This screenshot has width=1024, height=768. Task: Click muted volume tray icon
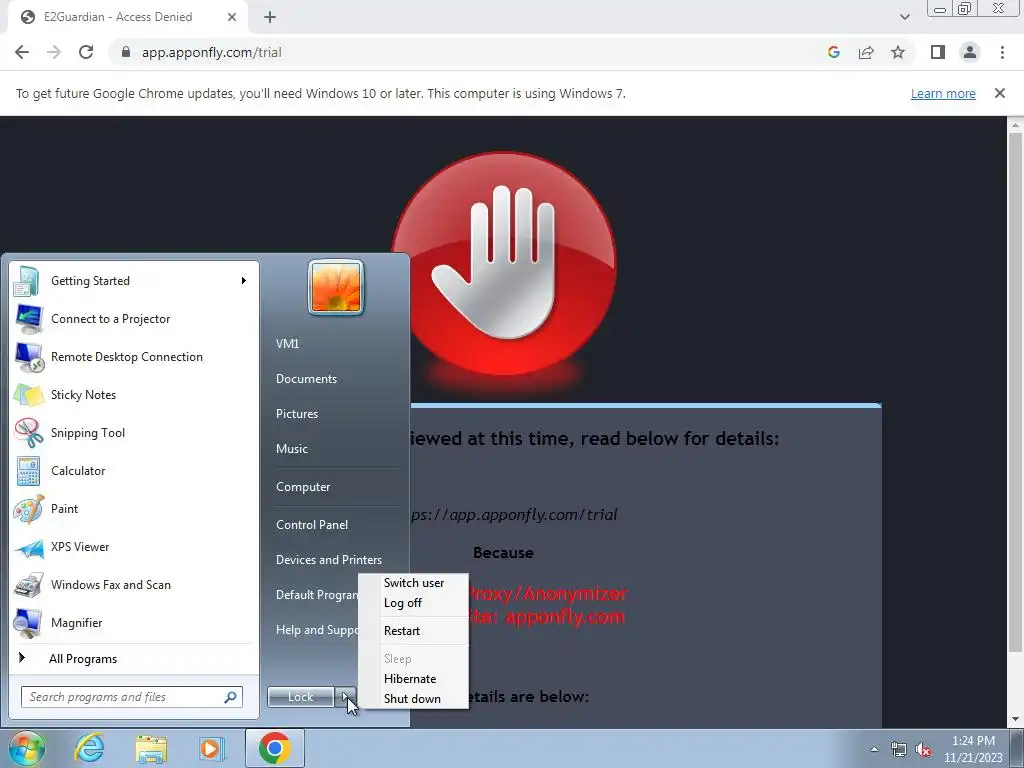click(923, 750)
